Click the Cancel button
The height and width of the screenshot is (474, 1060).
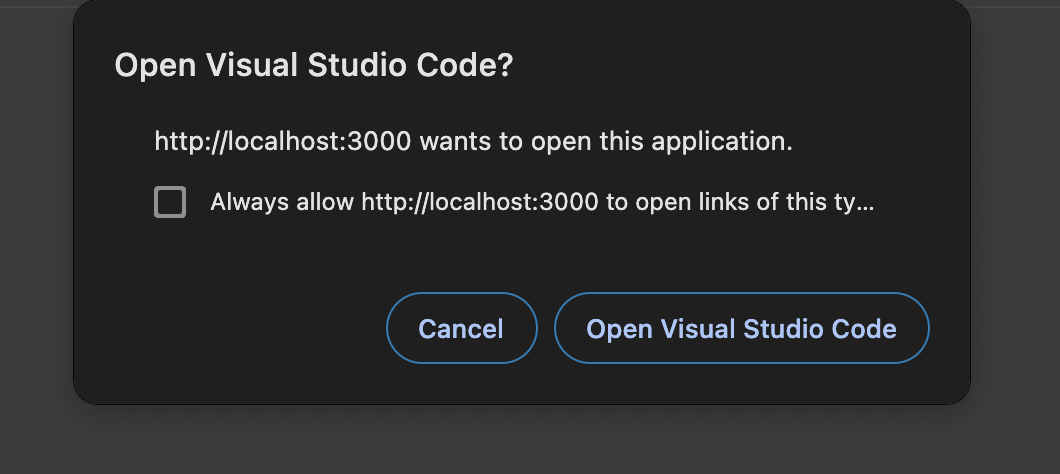pos(461,328)
